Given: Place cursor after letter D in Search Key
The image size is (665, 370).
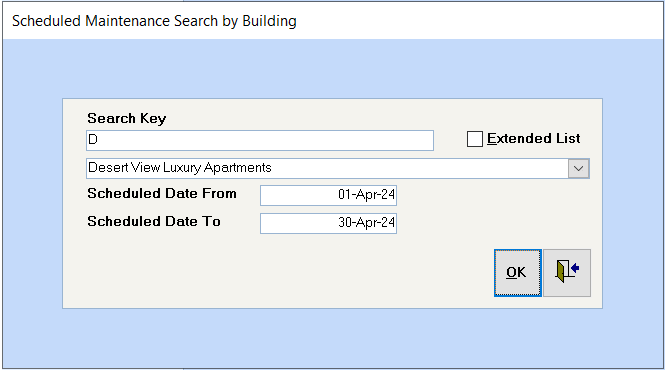Looking at the screenshot, I should pyautogui.click(x=99, y=140).
